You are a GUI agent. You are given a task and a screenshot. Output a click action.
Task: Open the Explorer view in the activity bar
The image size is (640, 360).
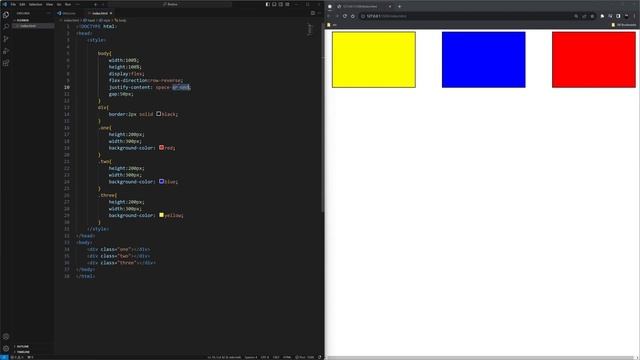click(x=6, y=15)
